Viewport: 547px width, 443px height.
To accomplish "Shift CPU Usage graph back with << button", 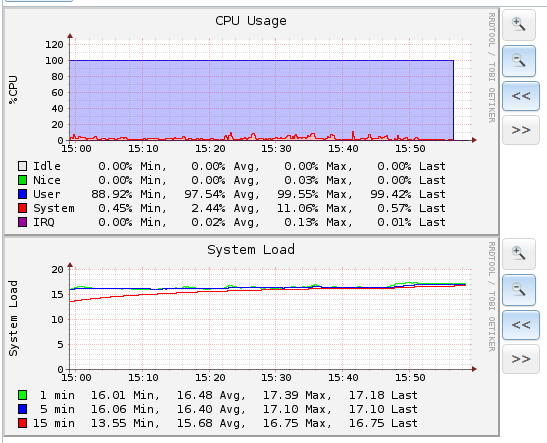I will point(521,96).
